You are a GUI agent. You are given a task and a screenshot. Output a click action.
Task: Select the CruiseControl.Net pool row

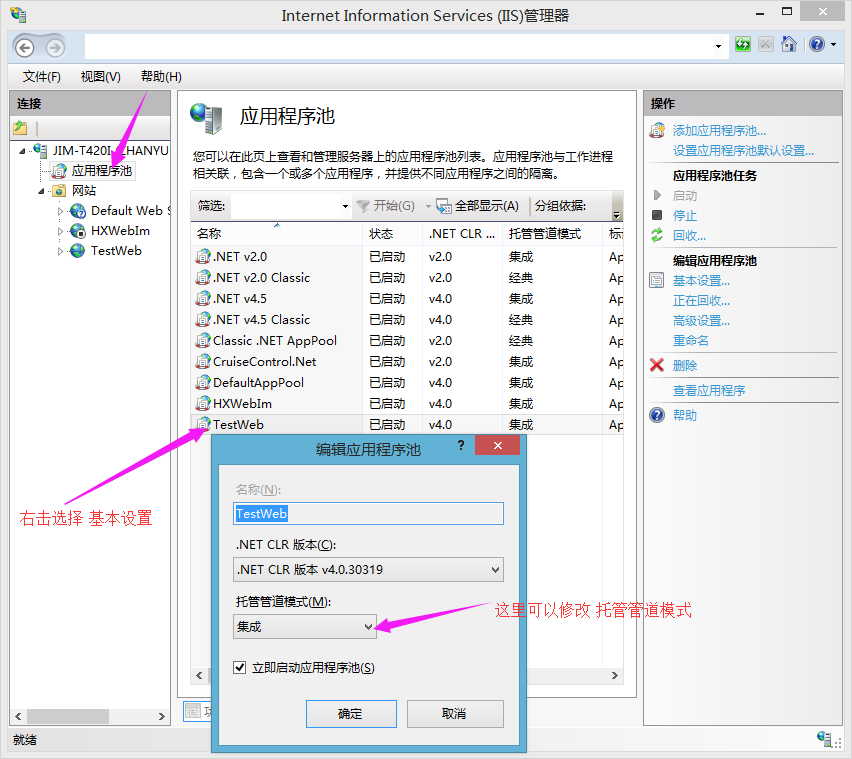[406, 361]
